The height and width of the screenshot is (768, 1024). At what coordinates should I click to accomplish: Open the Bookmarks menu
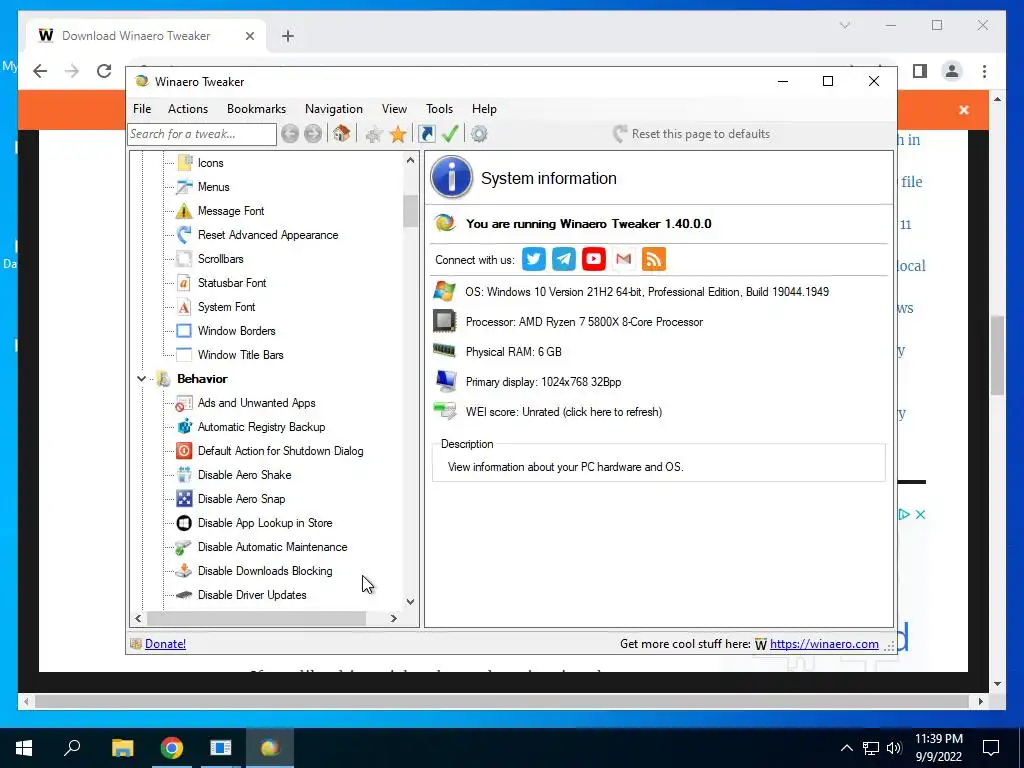coord(257,109)
